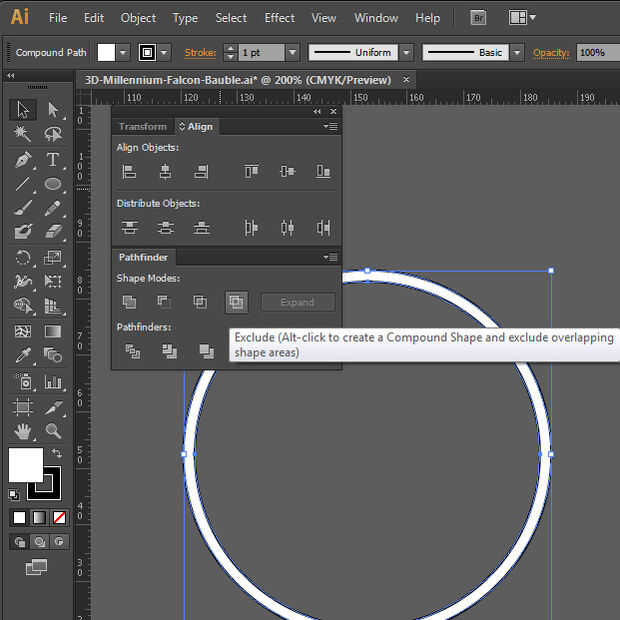The image size is (620, 620).
Task: Click the Opacity link
Action: (x=550, y=53)
